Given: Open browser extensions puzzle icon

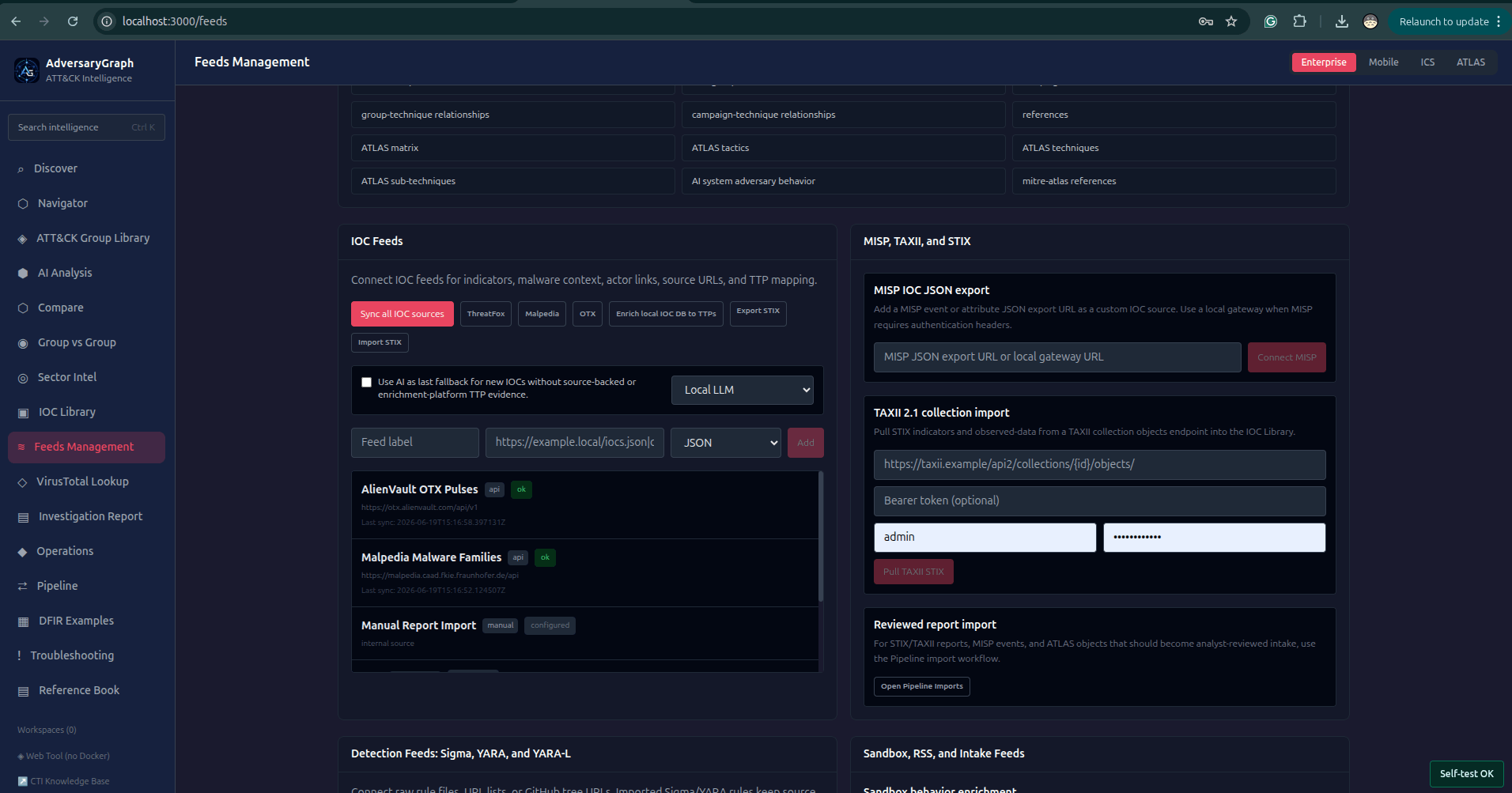Looking at the screenshot, I should [x=1299, y=21].
